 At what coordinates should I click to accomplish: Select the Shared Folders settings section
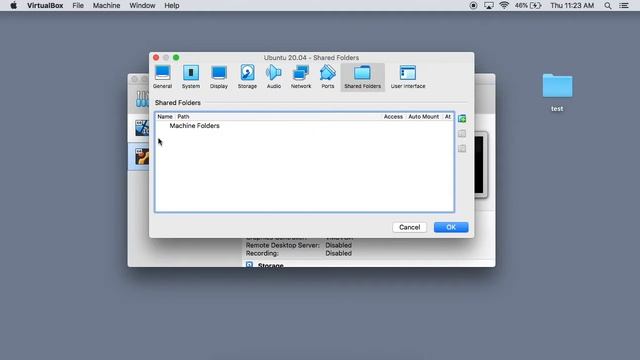362,77
